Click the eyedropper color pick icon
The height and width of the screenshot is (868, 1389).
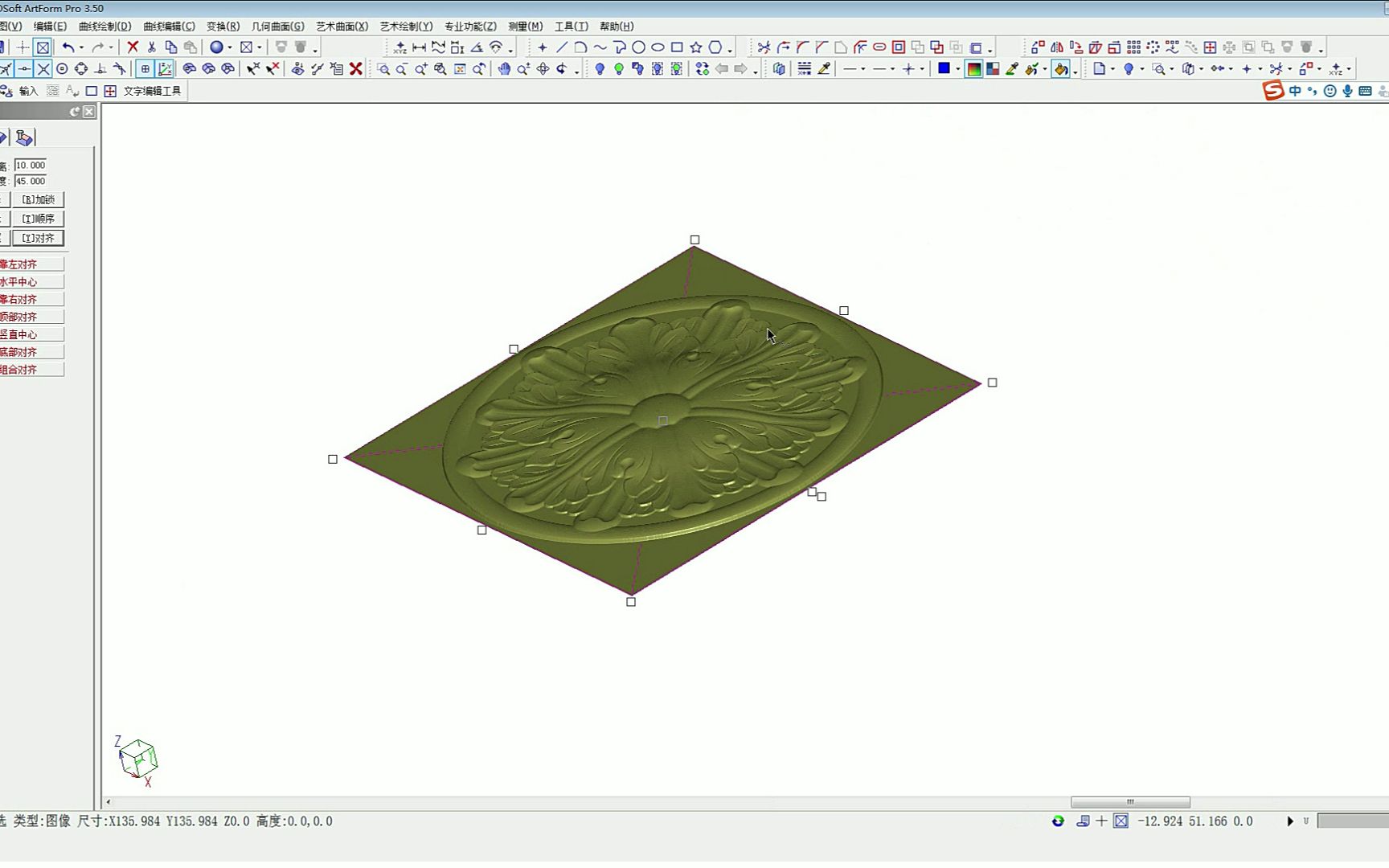click(1012, 69)
